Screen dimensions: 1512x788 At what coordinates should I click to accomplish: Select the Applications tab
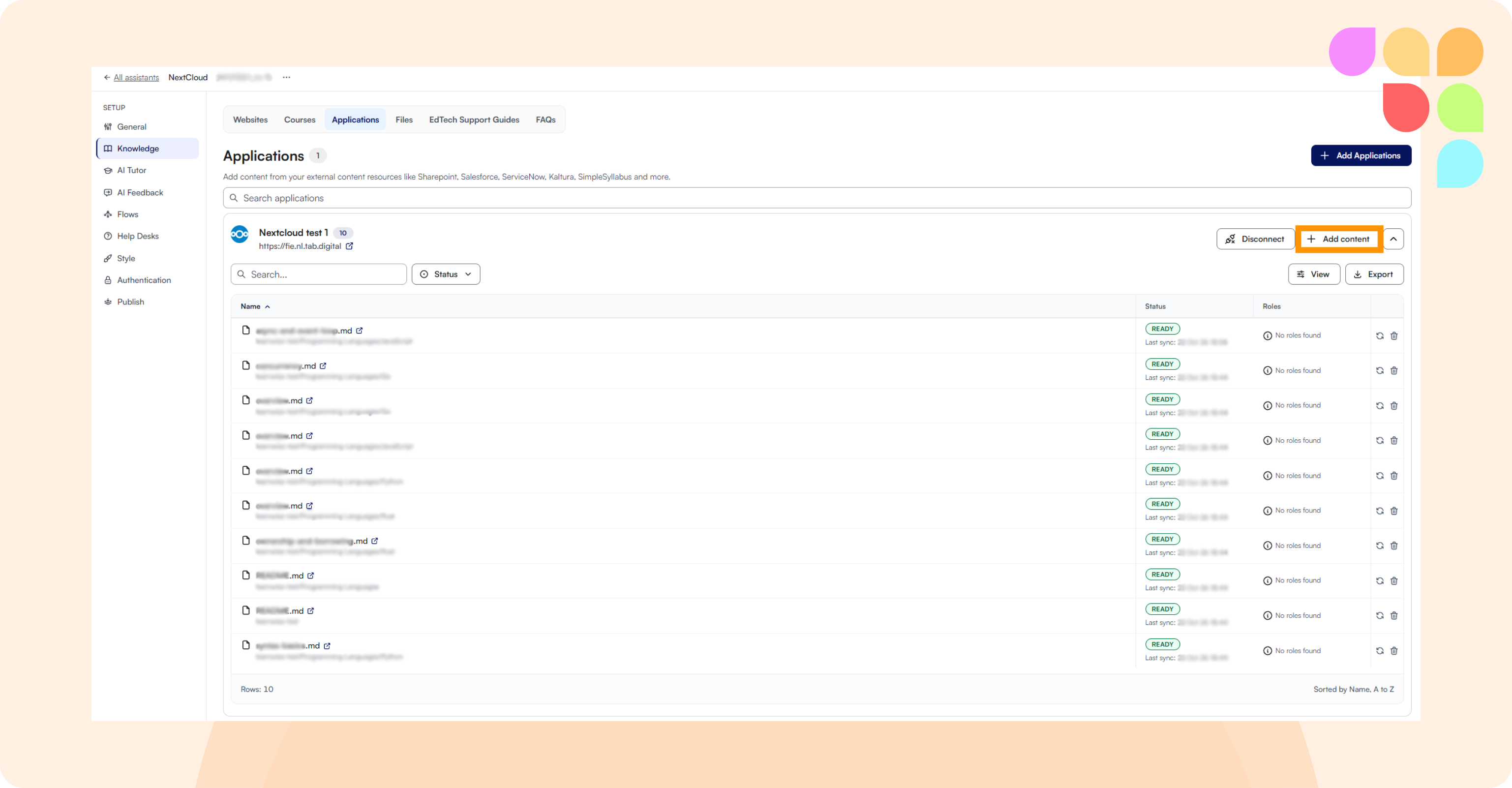coord(355,120)
